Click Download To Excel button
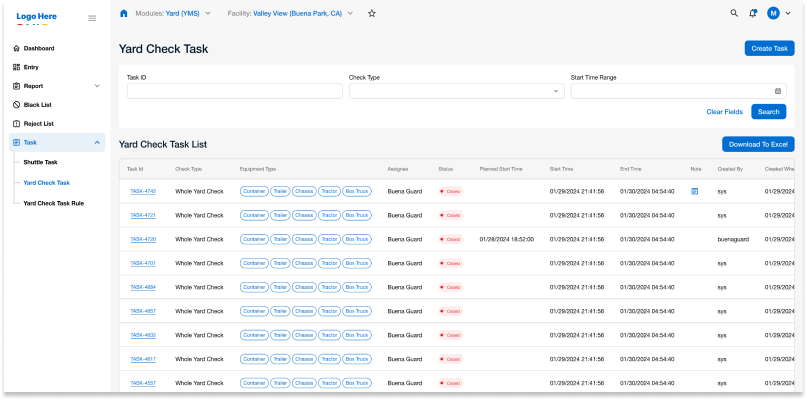The height and width of the screenshot is (401, 807). 758,144
